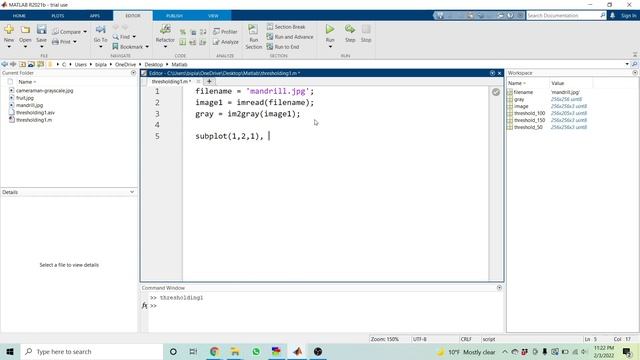Expand the Compare dropdown arrow
Viewport: 640px width, 360px height.
point(85,32)
